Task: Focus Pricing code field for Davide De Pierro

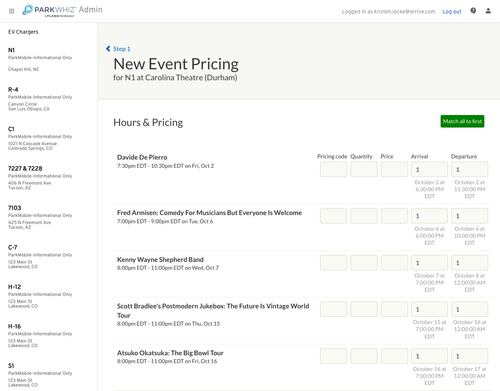Action: 333,169
